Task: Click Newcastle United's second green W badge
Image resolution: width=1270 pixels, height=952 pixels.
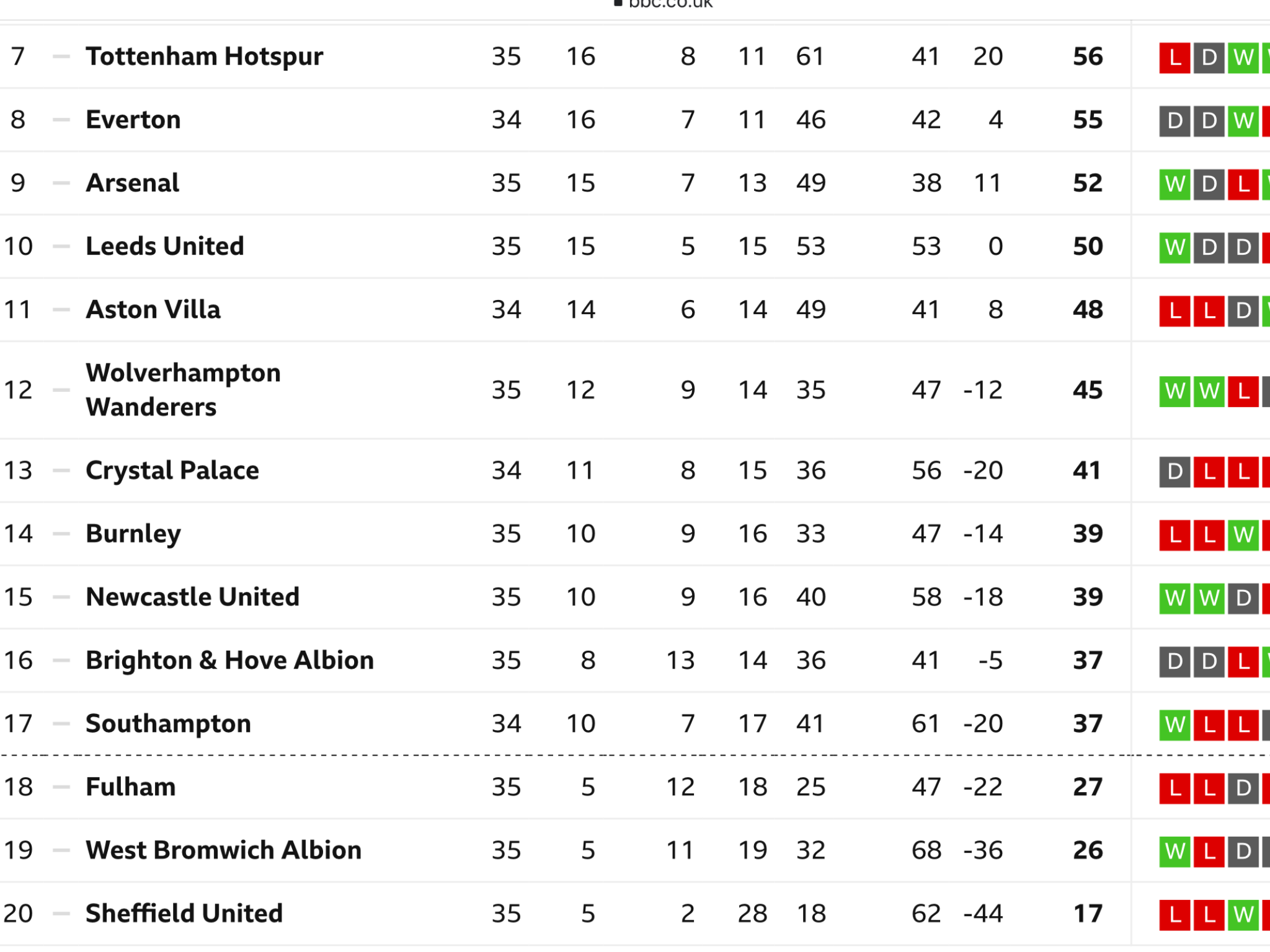Action: (1209, 598)
